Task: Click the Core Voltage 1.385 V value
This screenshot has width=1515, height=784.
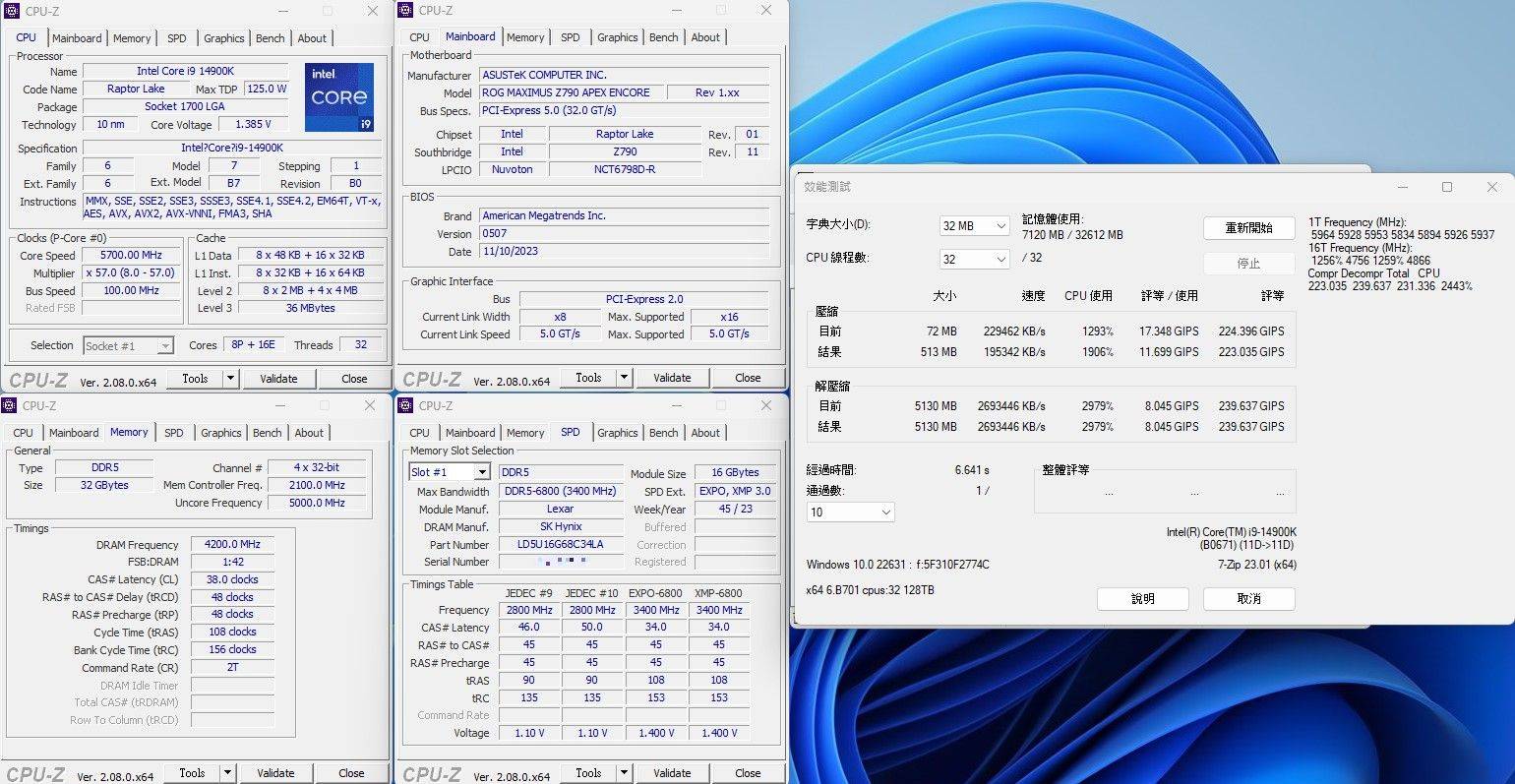Action: coord(253,125)
